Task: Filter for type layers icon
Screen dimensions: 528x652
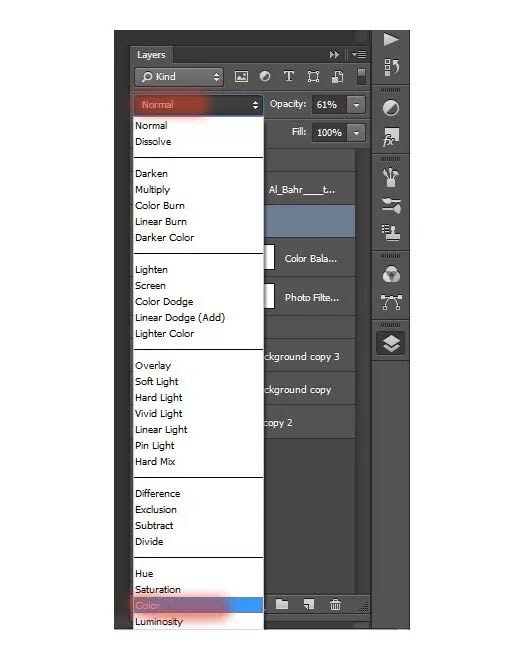Action: (x=289, y=76)
